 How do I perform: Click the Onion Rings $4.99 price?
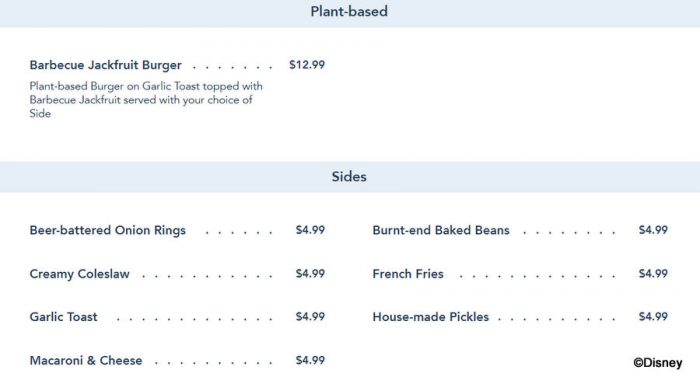[310, 230]
